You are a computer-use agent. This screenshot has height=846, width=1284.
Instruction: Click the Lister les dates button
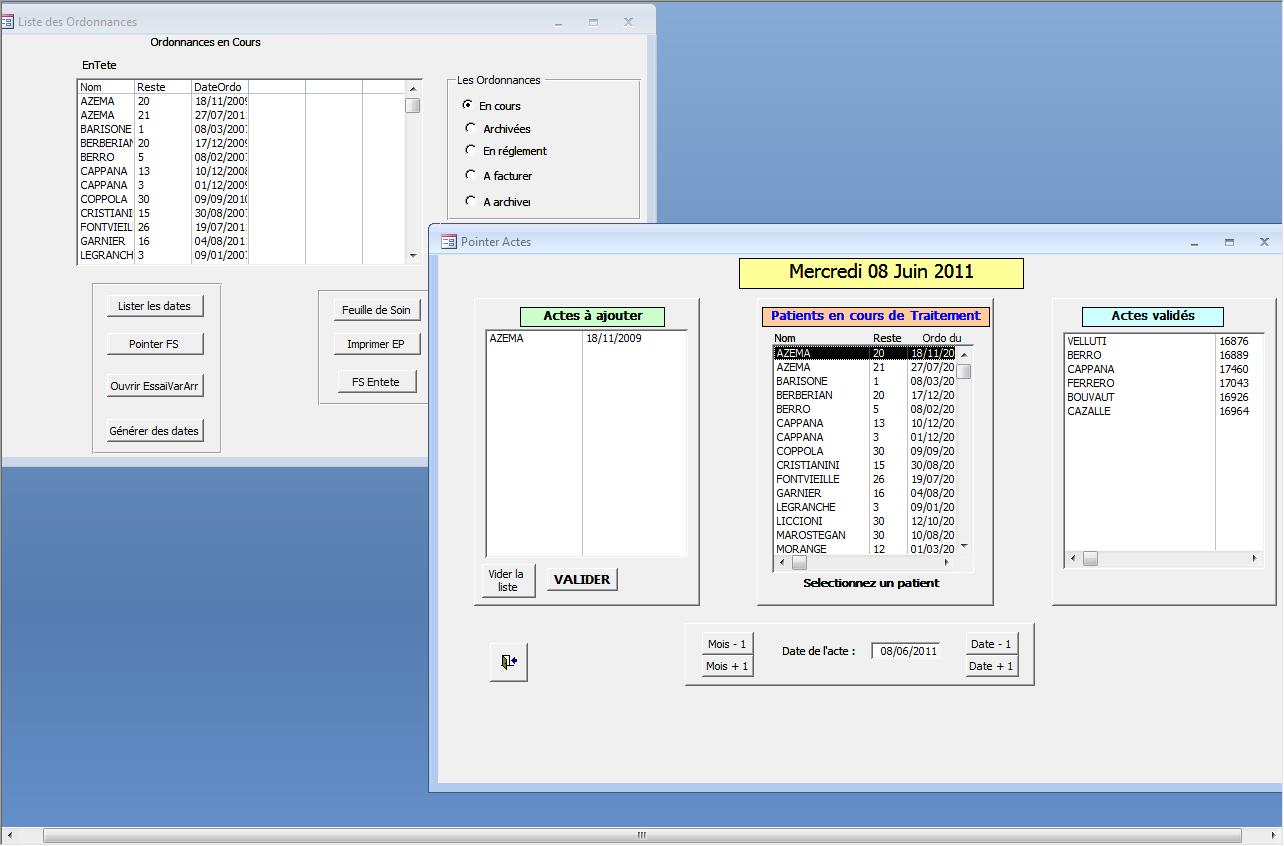coord(154,306)
